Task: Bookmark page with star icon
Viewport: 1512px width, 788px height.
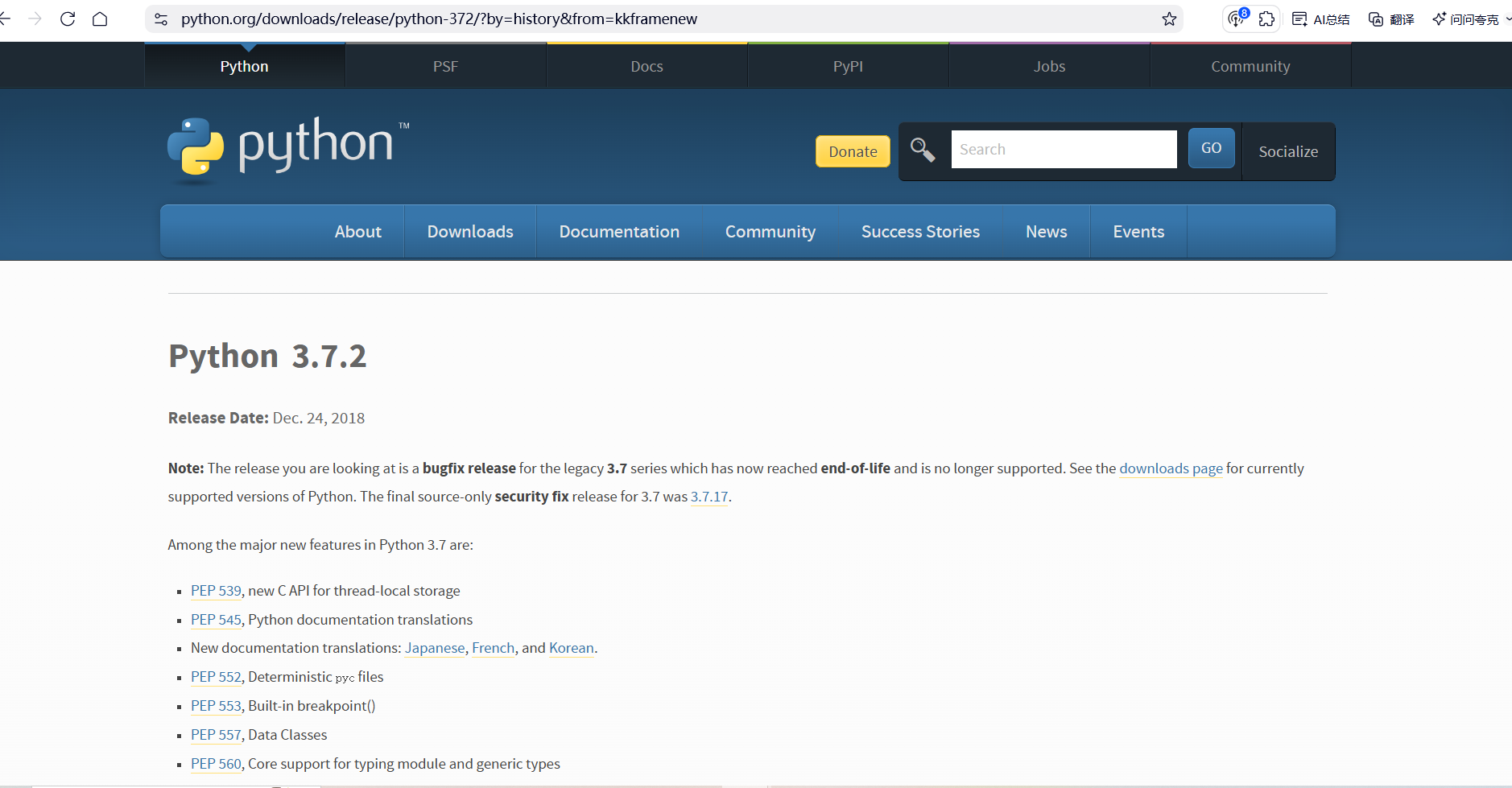Action: pos(1169,19)
